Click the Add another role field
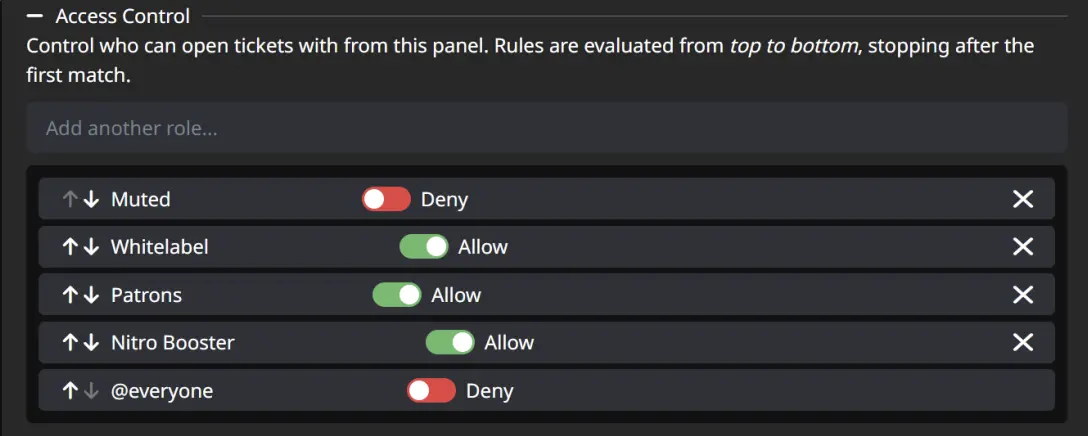 tap(546, 128)
